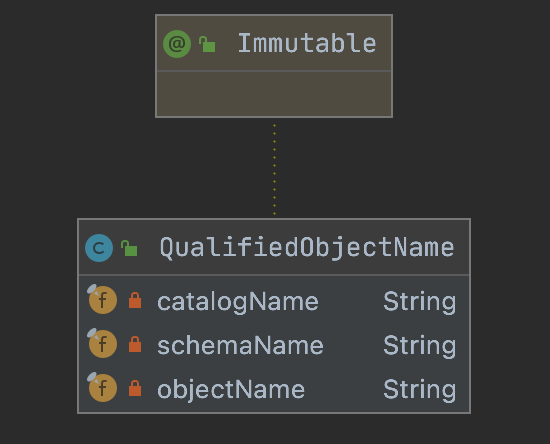
Task: Click the private lock icon beside objectName
Action: (135, 388)
